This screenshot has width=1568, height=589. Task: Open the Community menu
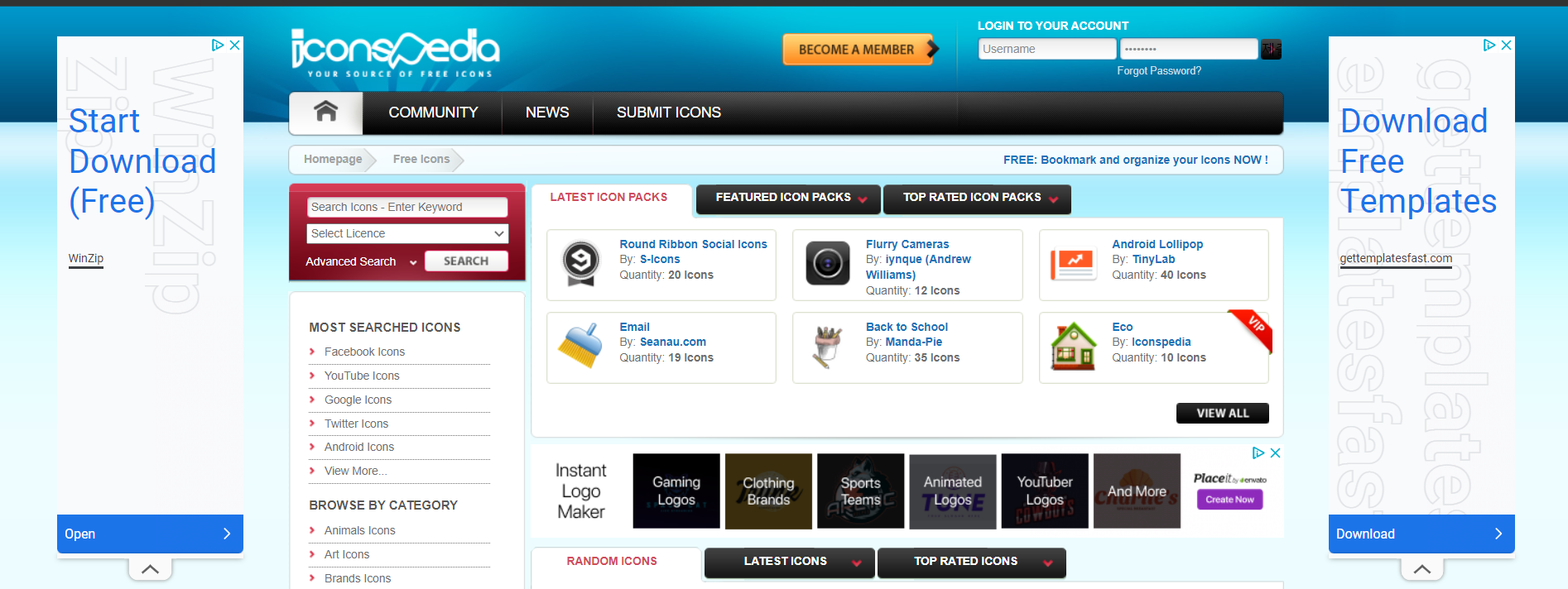point(433,113)
